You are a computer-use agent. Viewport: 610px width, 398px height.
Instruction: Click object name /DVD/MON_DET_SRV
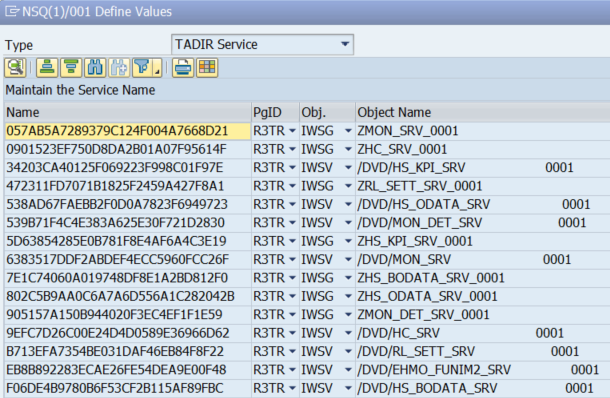(420, 223)
